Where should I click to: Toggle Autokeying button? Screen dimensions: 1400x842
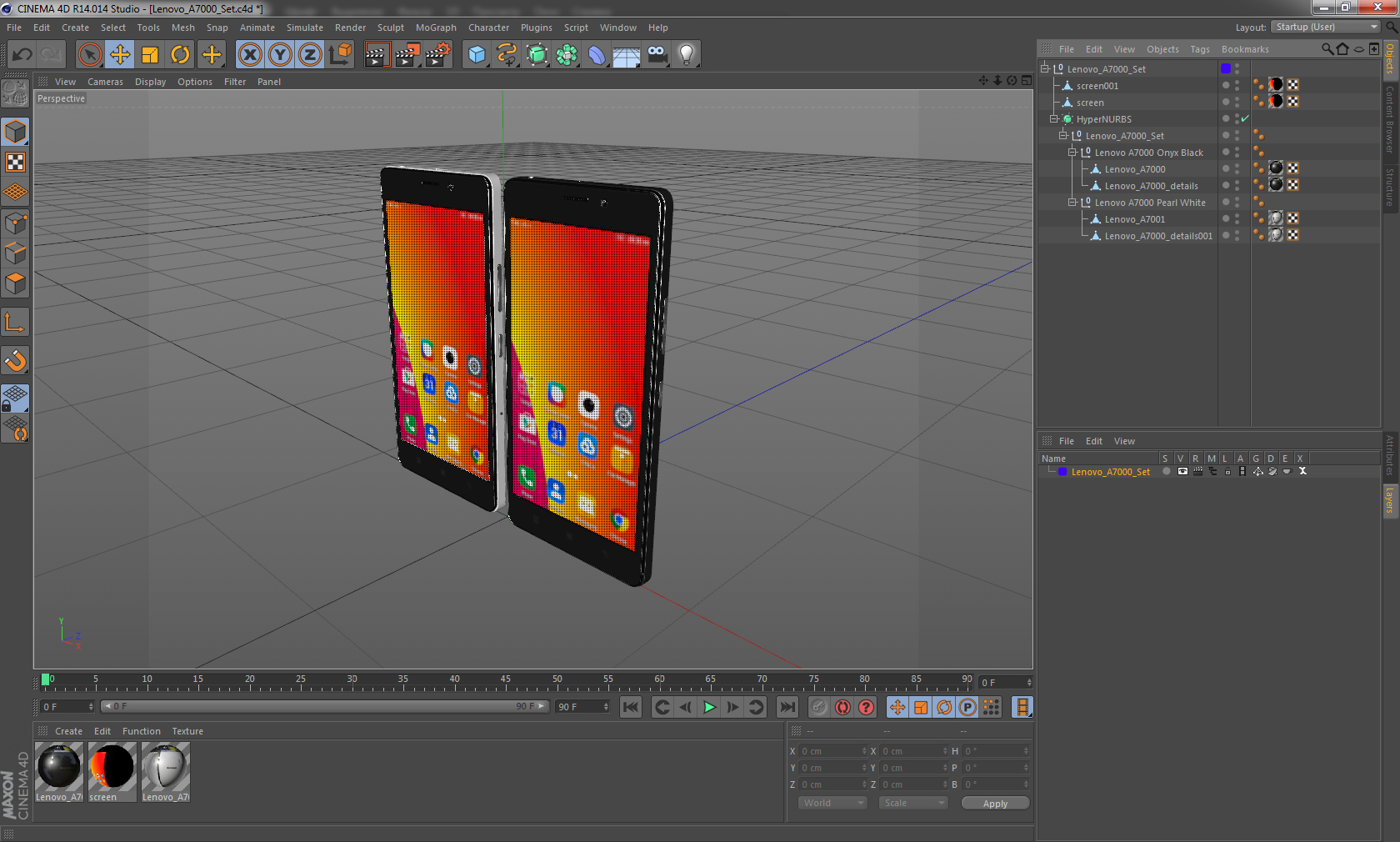click(x=842, y=707)
